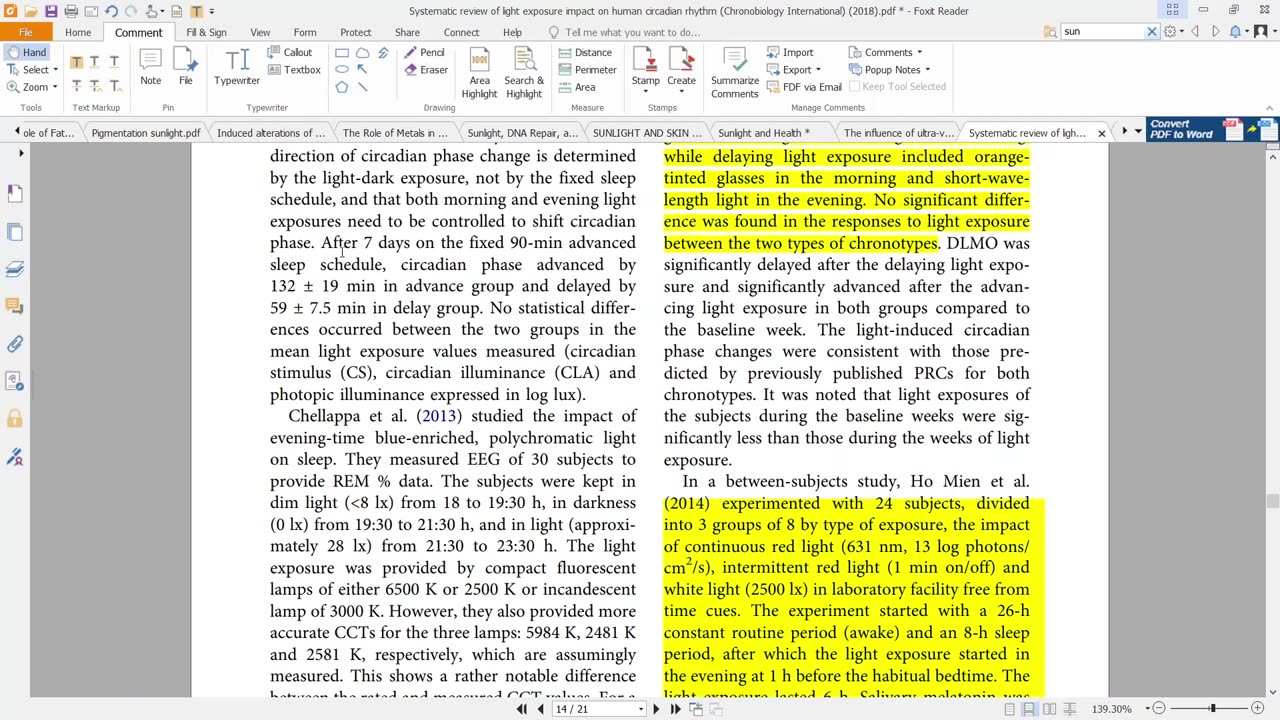
Task: Switch to the Fill & Sign tab
Action: pos(206,32)
